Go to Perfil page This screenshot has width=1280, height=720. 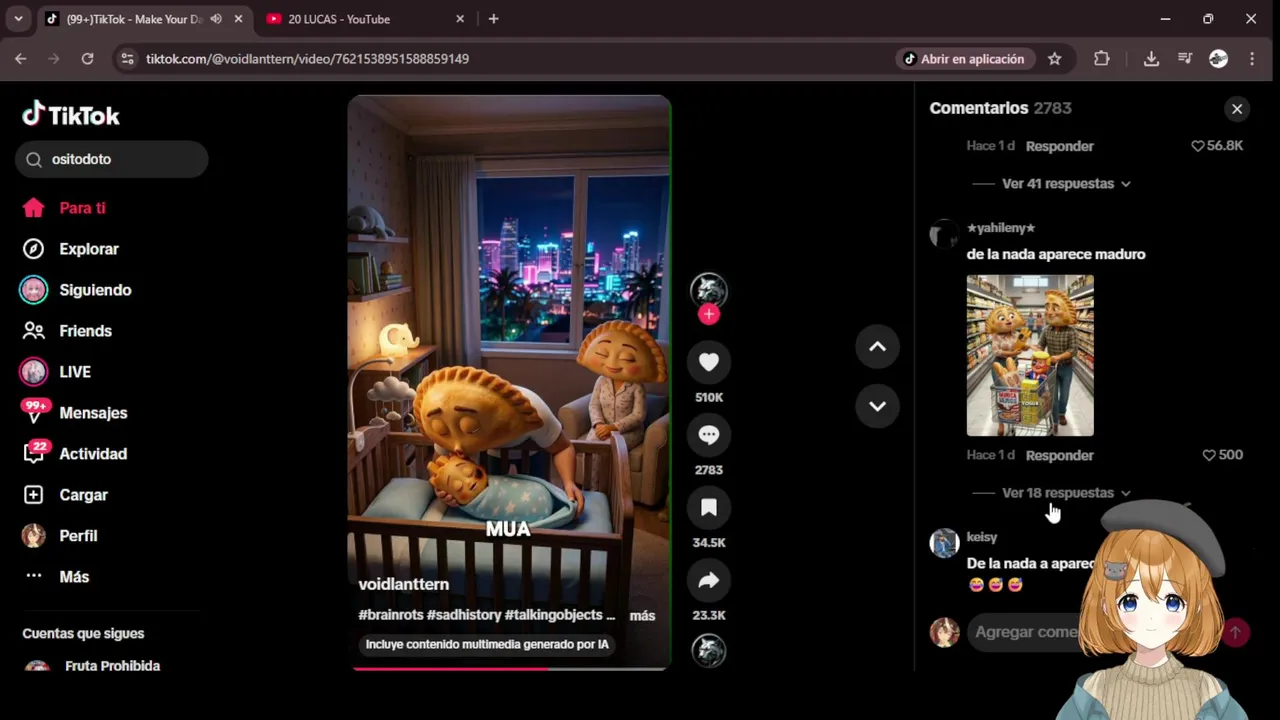(60, 536)
